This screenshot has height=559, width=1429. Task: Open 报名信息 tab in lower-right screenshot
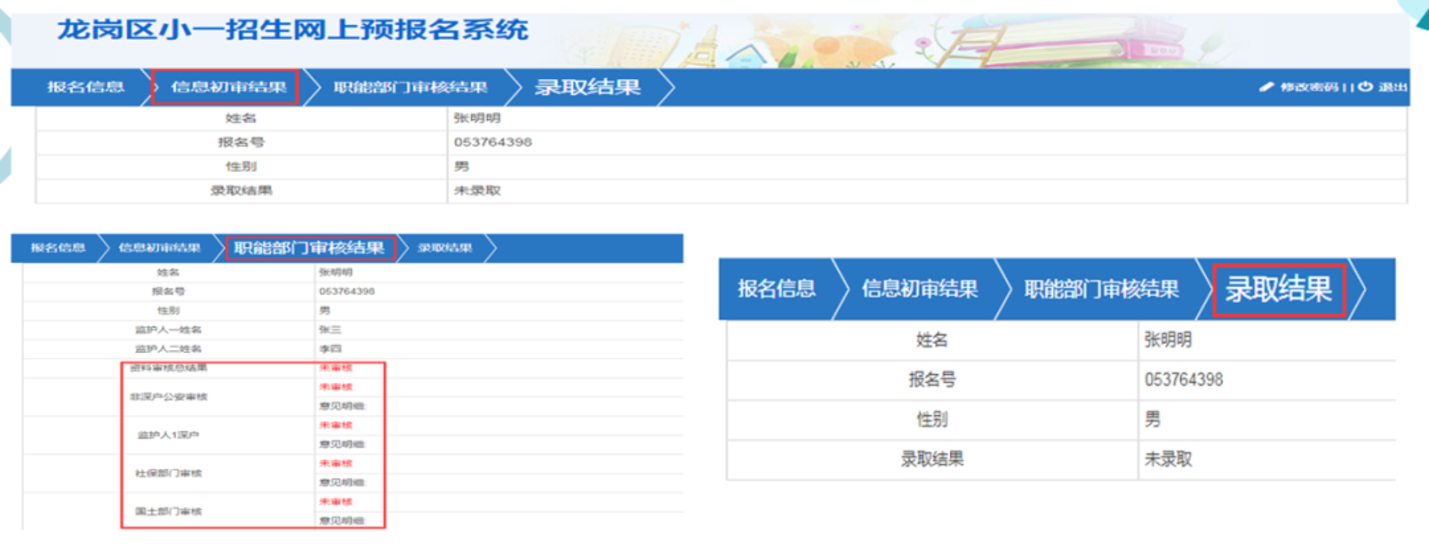coord(777,289)
